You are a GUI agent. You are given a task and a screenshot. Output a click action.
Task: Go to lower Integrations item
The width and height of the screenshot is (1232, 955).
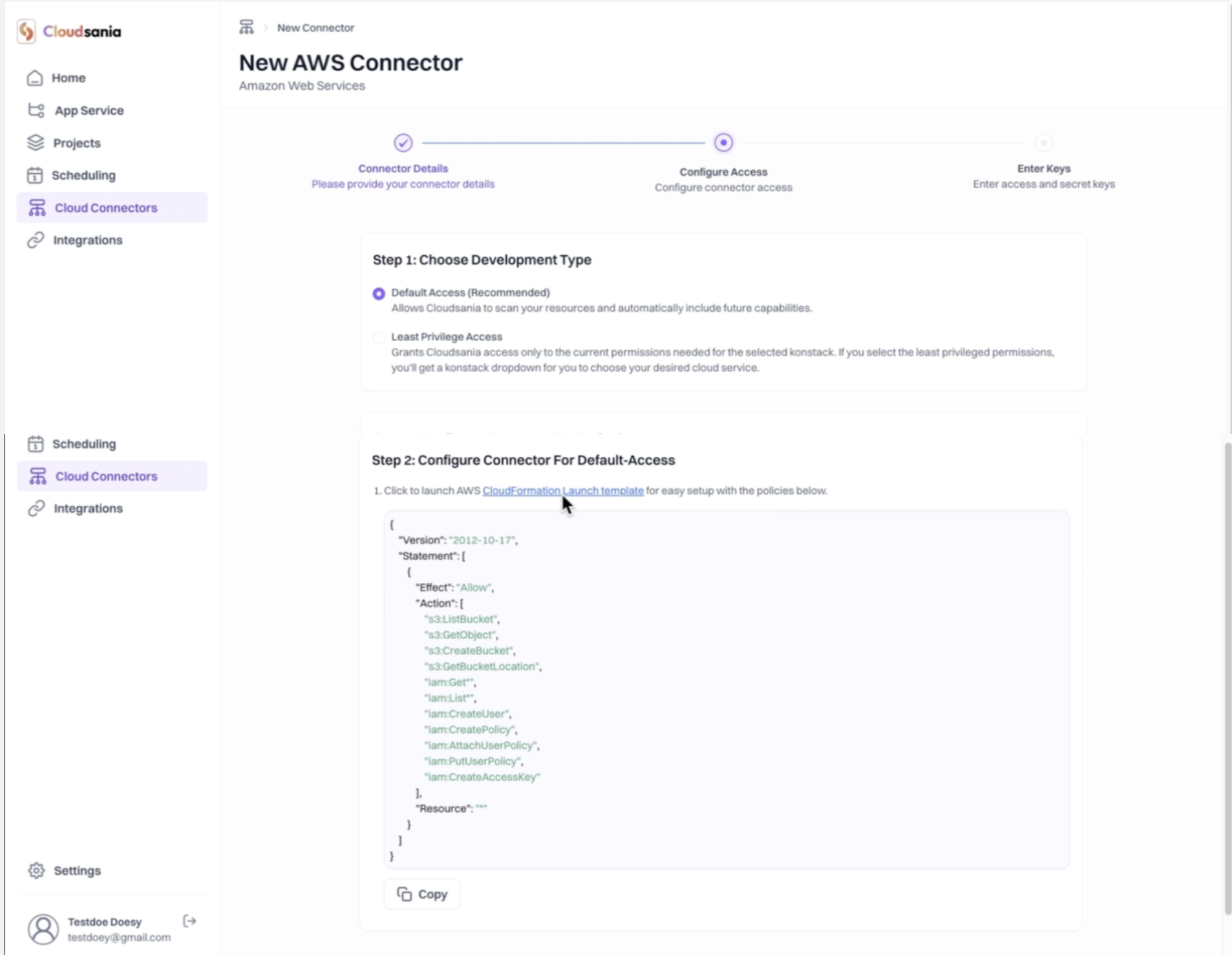click(112, 509)
